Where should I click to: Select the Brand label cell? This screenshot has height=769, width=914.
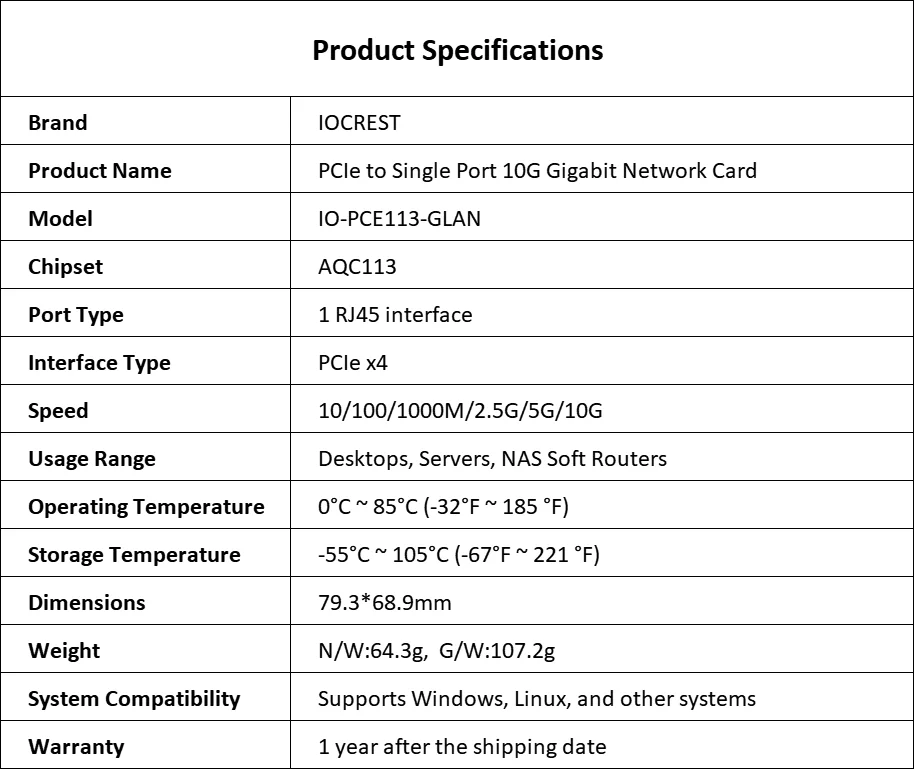tap(145, 121)
